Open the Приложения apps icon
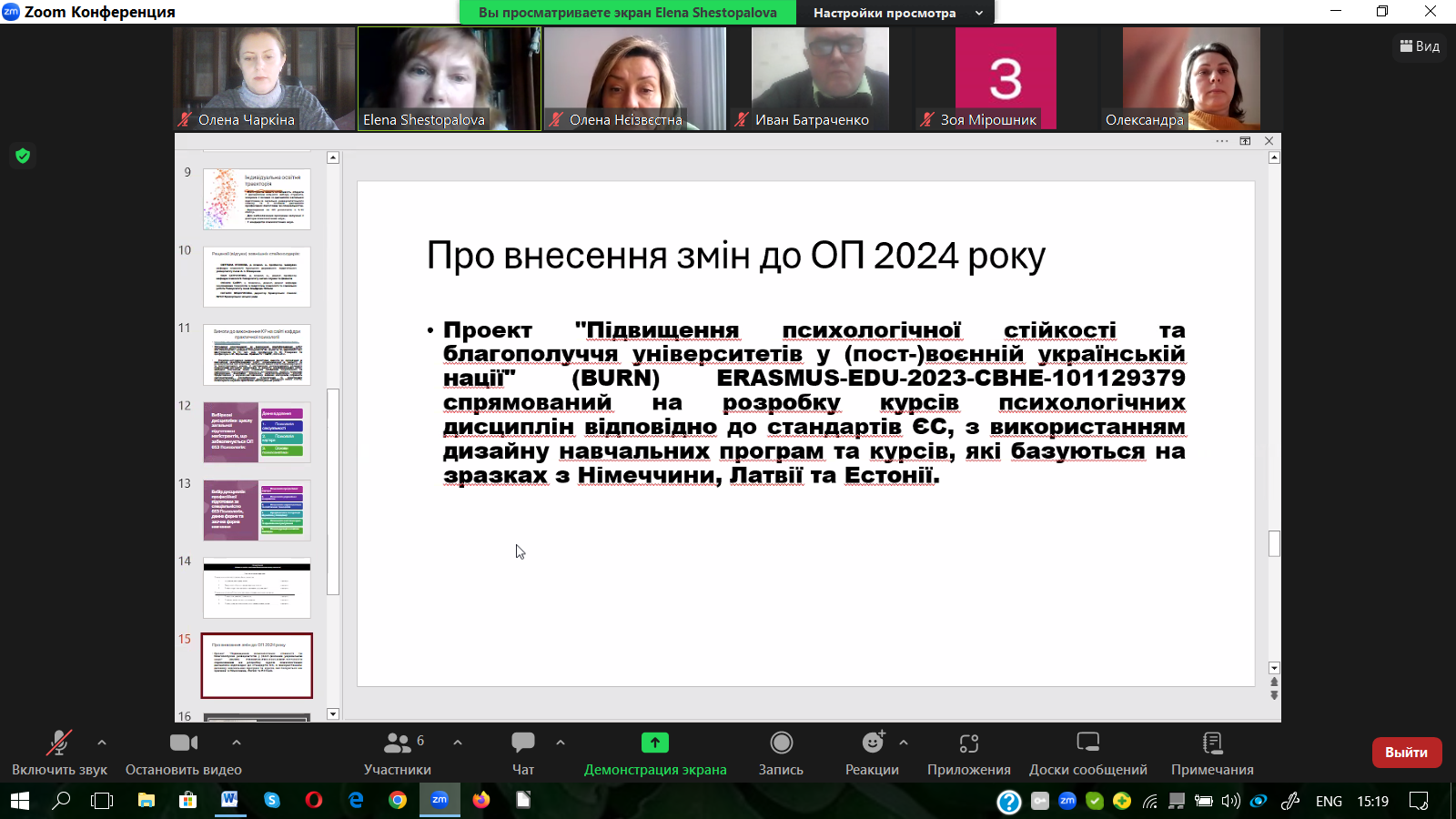 click(968, 743)
